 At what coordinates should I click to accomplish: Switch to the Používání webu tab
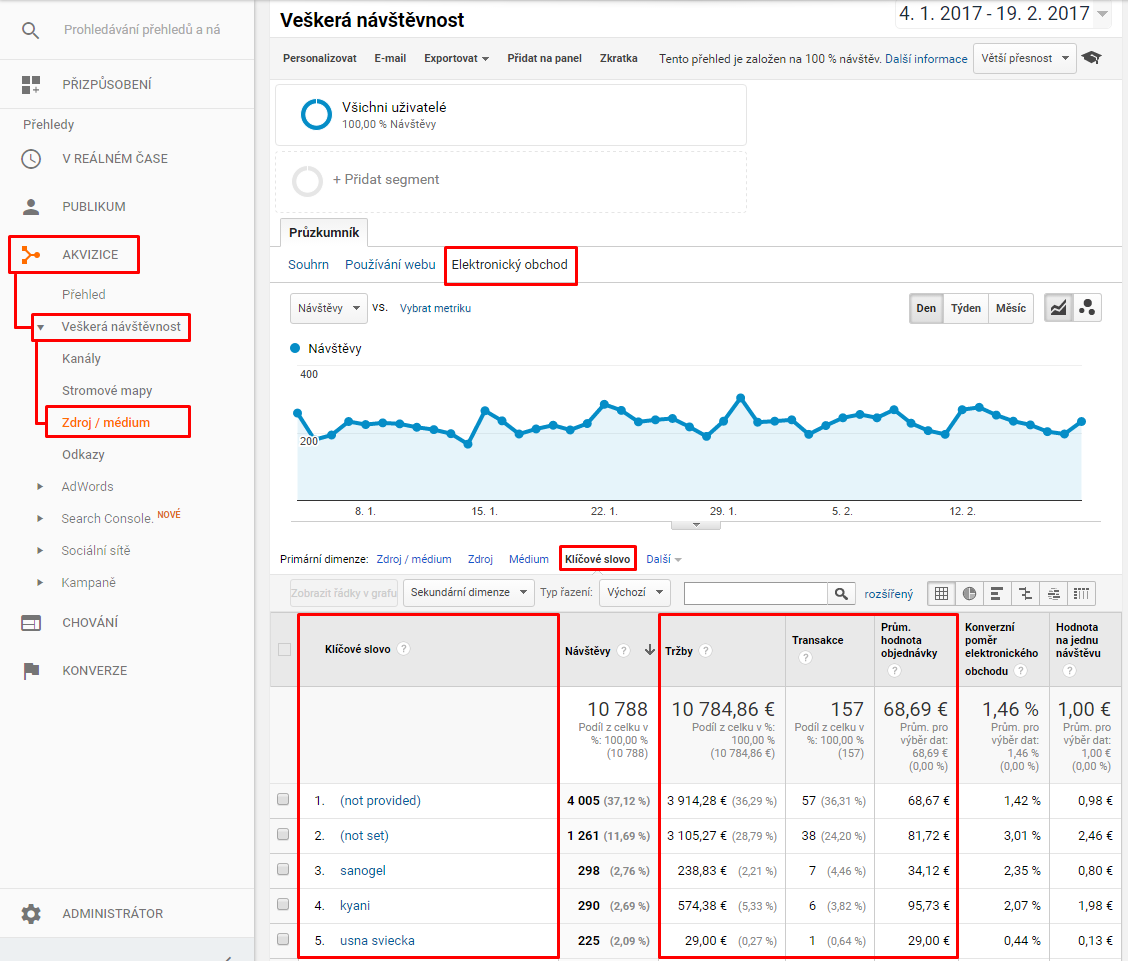click(390, 265)
